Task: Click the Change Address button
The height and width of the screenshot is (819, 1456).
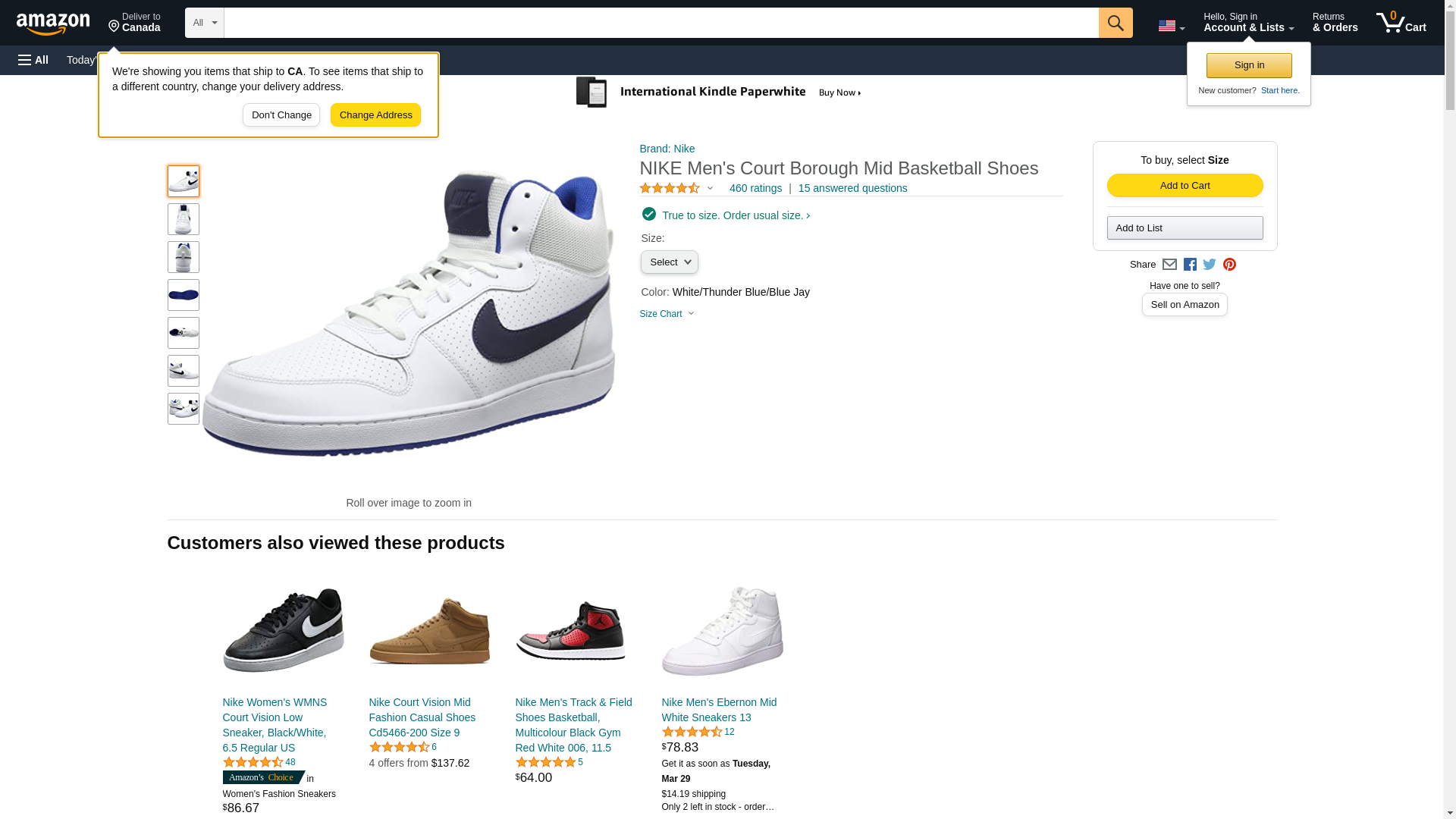Action: click(375, 115)
